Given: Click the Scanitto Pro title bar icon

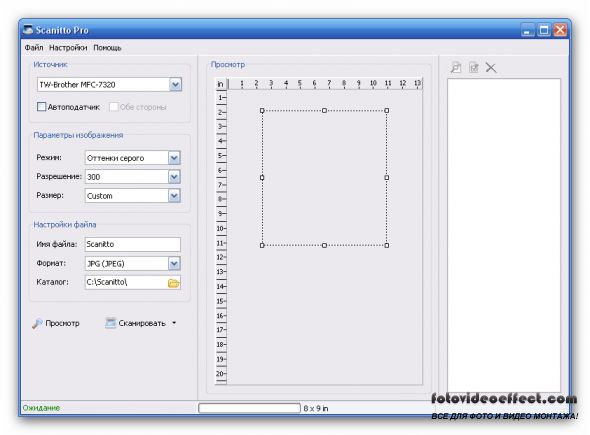Looking at the screenshot, I should (x=28, y=30).
